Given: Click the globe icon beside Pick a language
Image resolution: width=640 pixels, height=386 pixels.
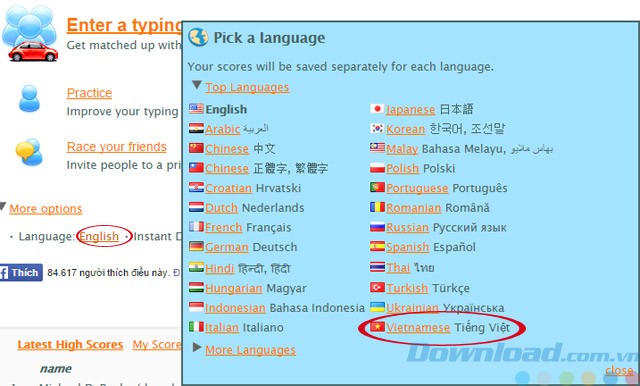Looking at the screenshot, I should point(198,38).
